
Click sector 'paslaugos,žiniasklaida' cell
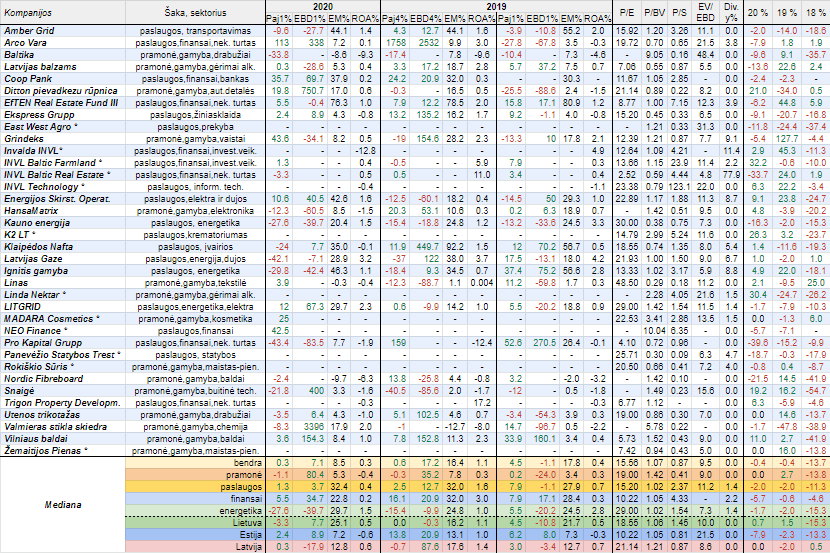click(x=195, y=115)
